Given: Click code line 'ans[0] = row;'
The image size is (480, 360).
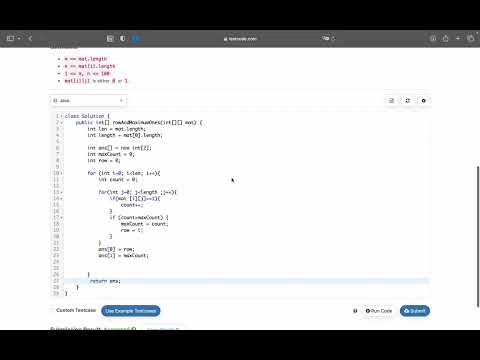Looking at the screenshot, I should point(117,249).
